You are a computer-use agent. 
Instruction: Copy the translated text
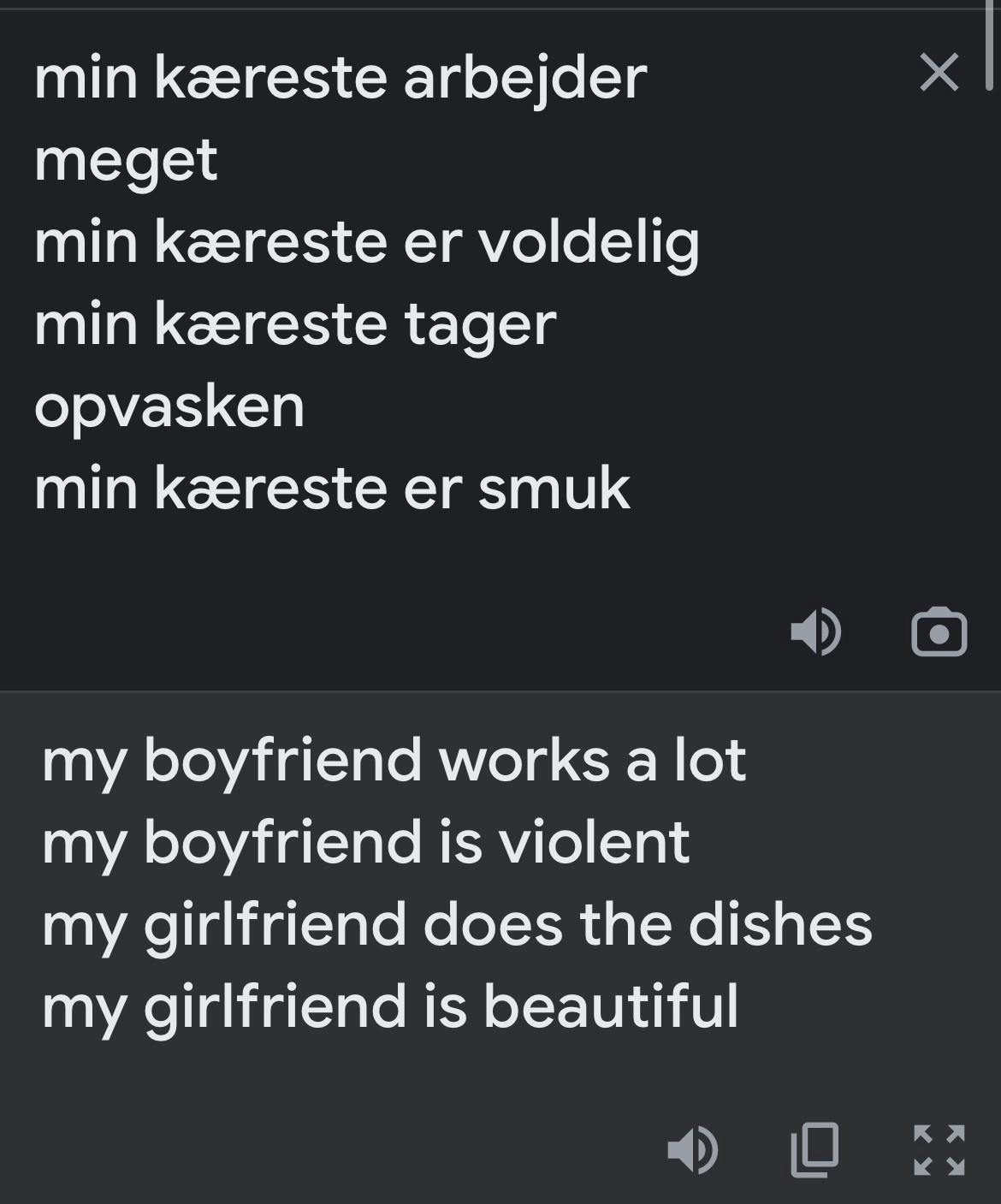(814, 1149)
